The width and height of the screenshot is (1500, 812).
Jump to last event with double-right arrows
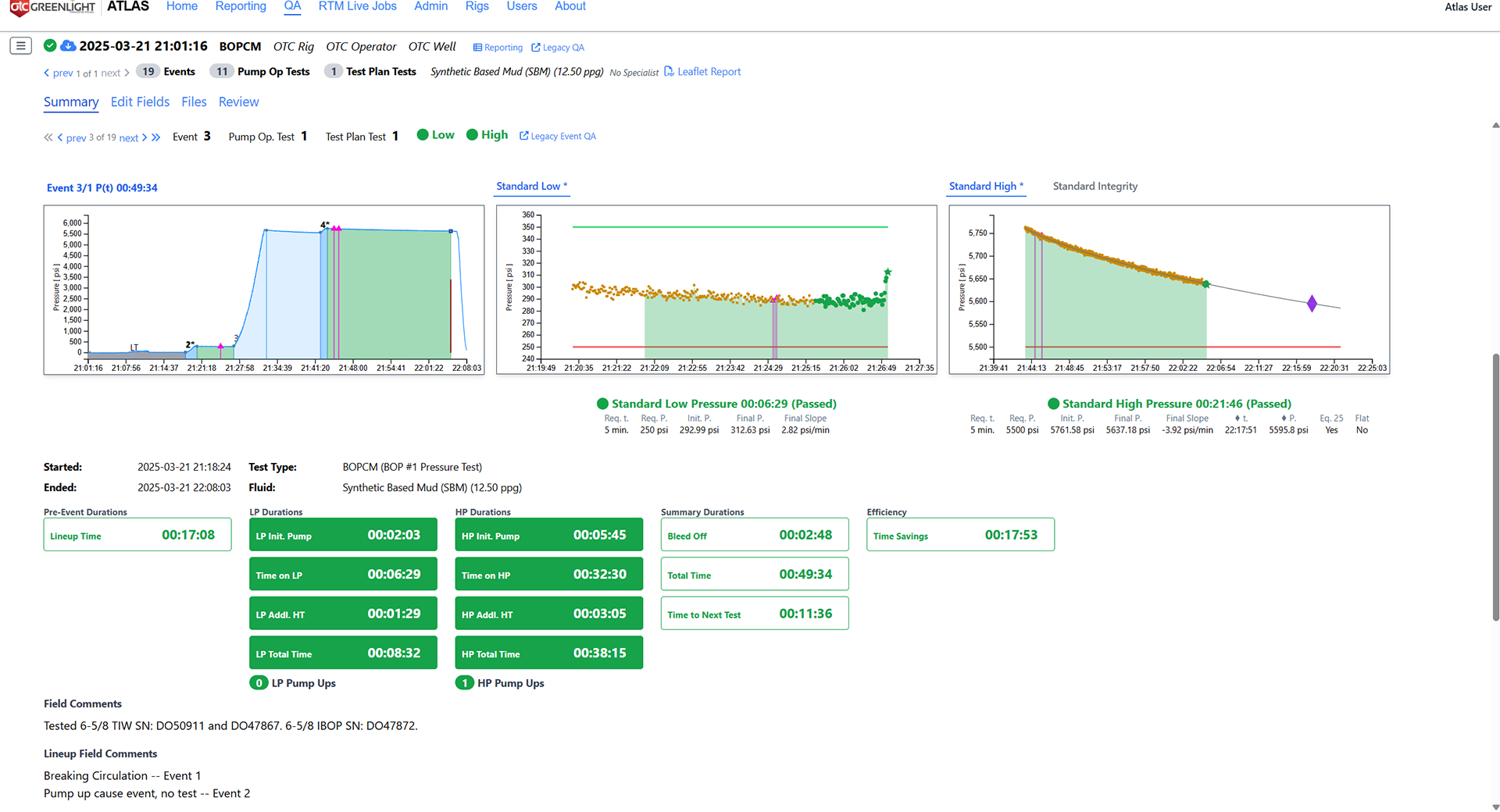(x=156, y=137)
